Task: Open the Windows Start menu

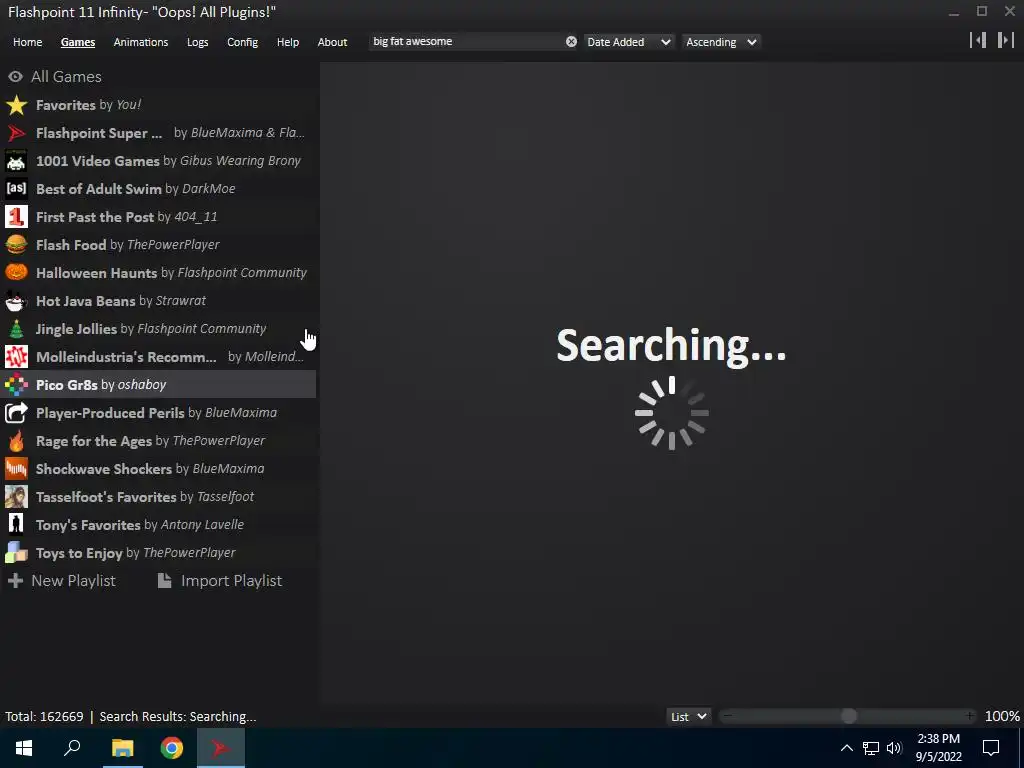Action: [x=24, y=748]
